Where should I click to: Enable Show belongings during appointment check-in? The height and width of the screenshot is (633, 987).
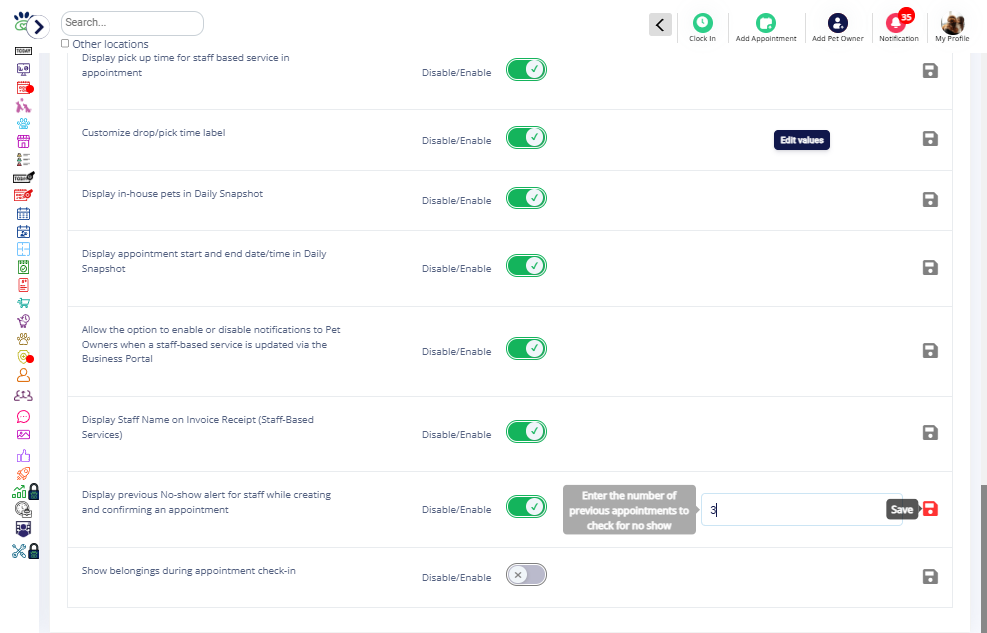526,574
